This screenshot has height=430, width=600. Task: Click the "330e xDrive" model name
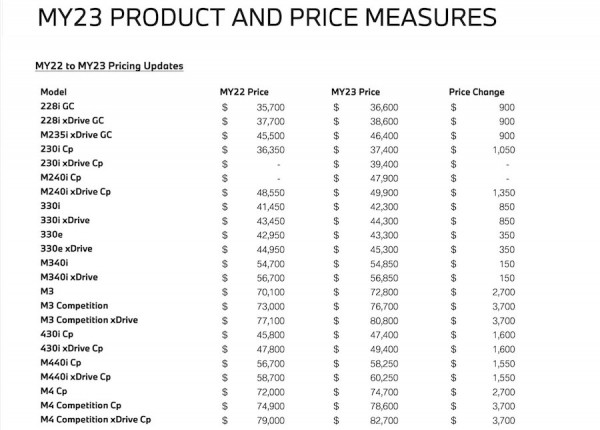coord(66,248)
